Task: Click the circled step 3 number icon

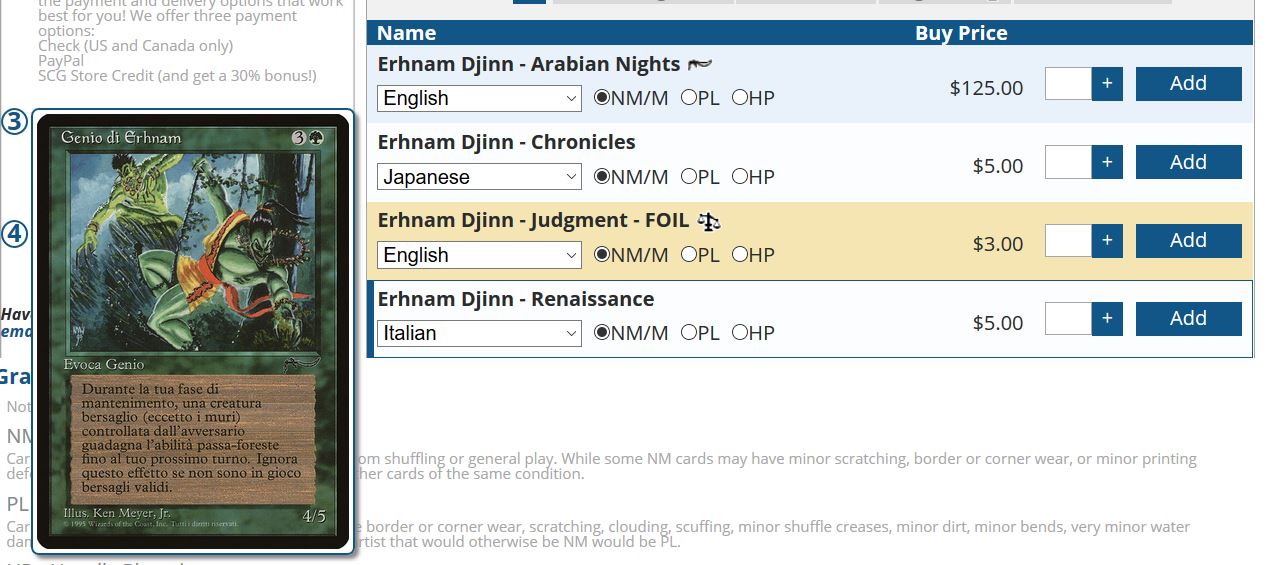Action: pos(14,123)
